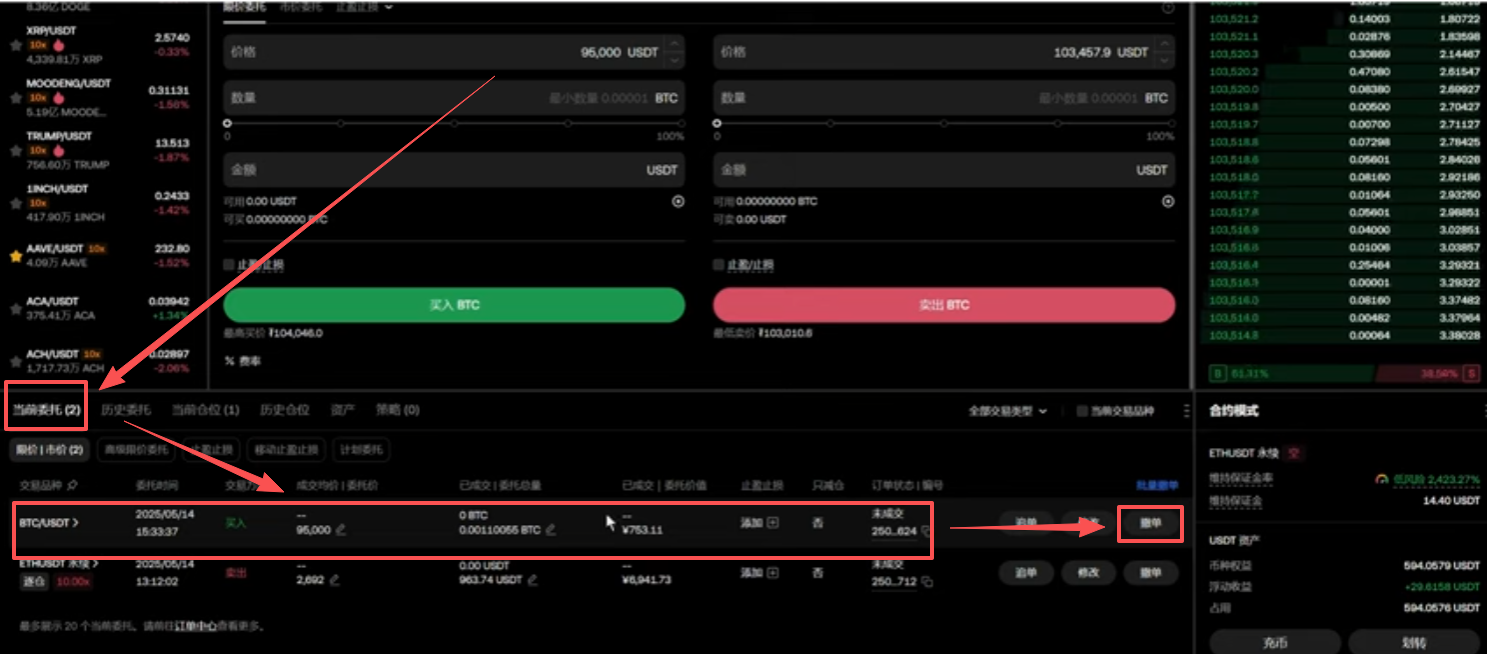Click the transfer icon beside buy-side available USDT
Image resolution: width=1487 pixels, height=654 pixels.
(x=678, y=201)
